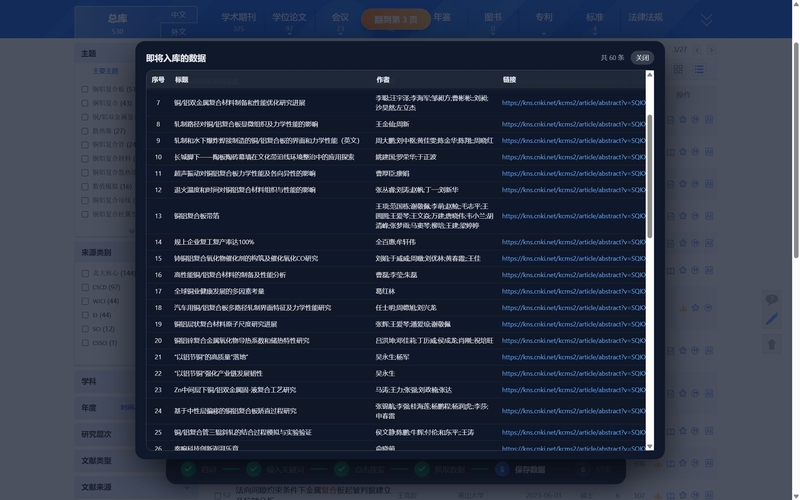This screenshot has width=800, height=500.
Task: Switch to the 学位论文 tab
Action: pos(289,17)
